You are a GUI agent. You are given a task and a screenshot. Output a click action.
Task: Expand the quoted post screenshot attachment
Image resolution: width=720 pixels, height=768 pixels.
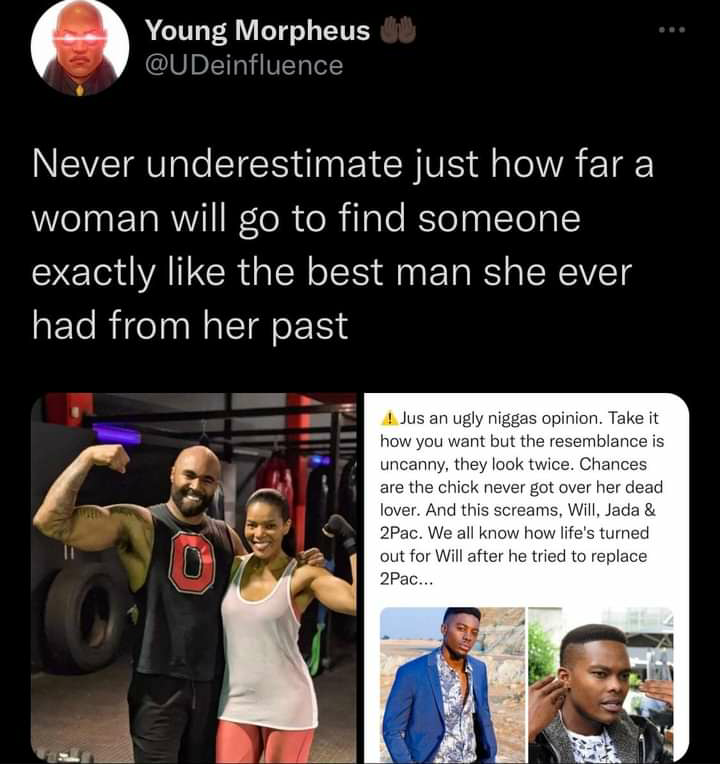pyautogui.click(x=527, y=577)
